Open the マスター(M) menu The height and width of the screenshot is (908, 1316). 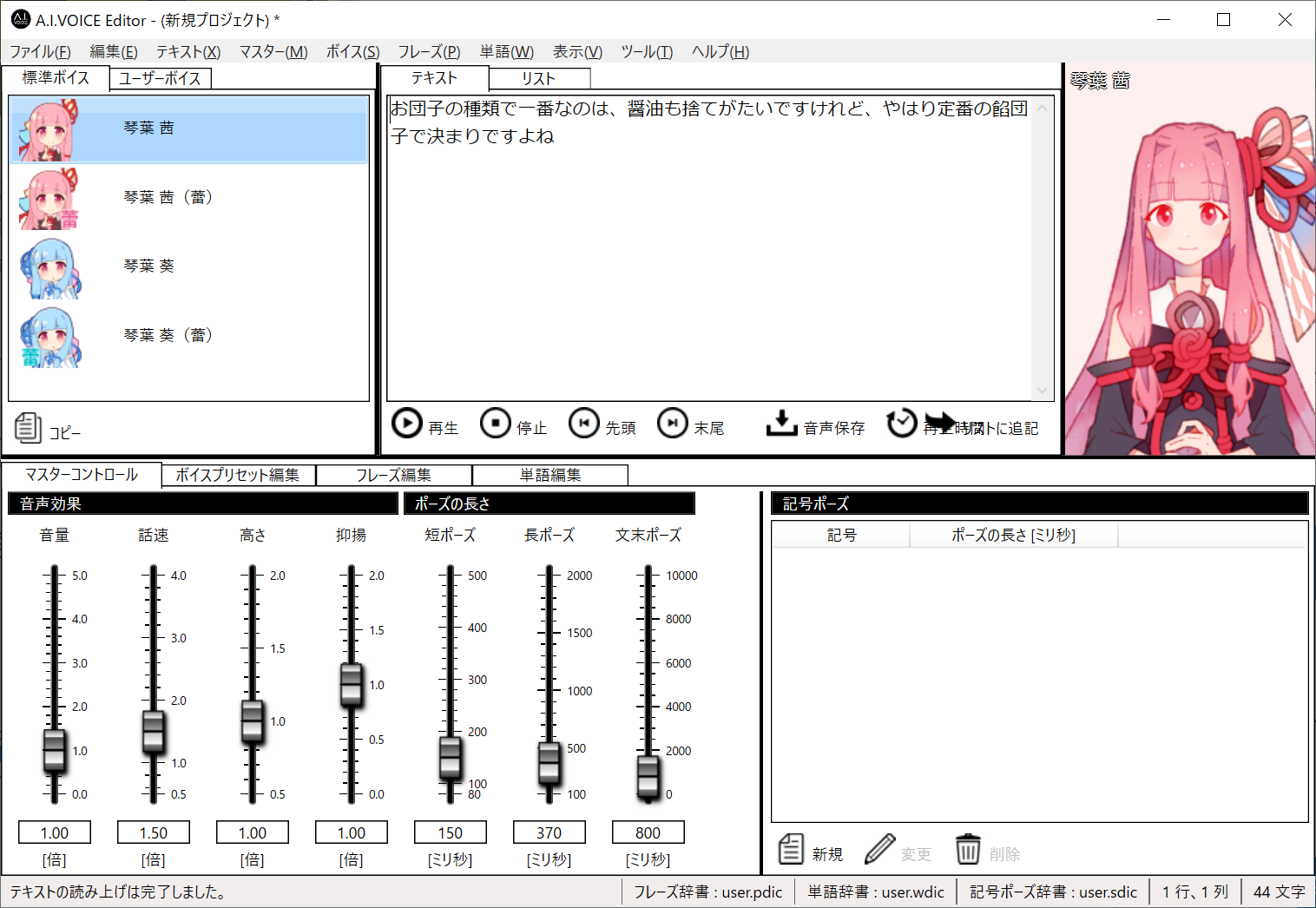point(273,51)
